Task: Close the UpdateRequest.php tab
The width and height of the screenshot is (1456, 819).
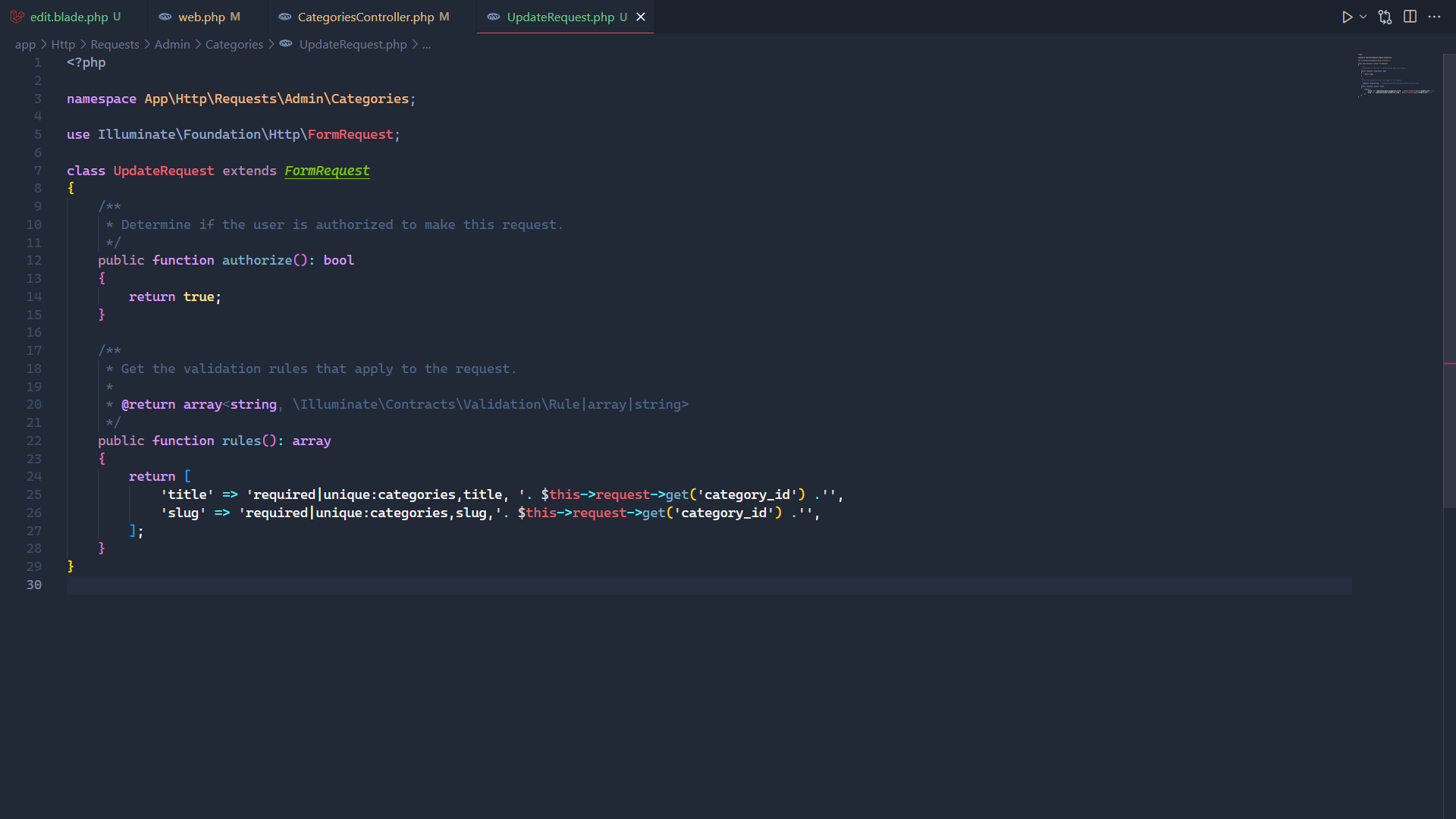Action: tap(641, 17)
